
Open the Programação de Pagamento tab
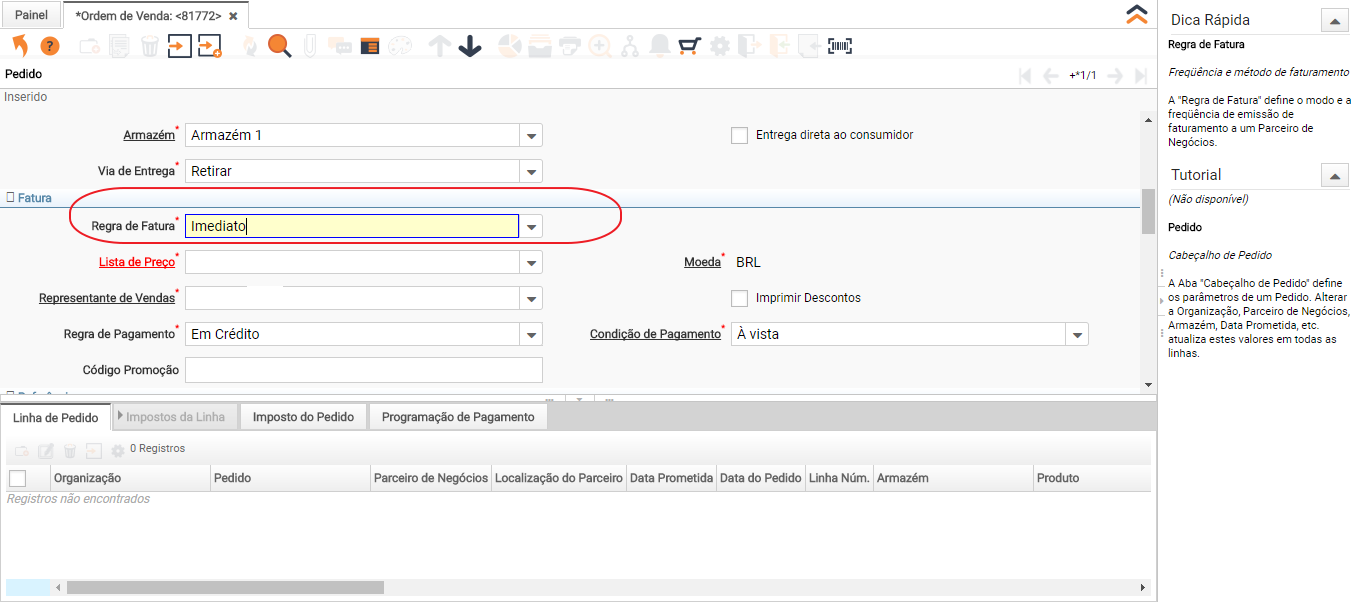click(458, 417)
